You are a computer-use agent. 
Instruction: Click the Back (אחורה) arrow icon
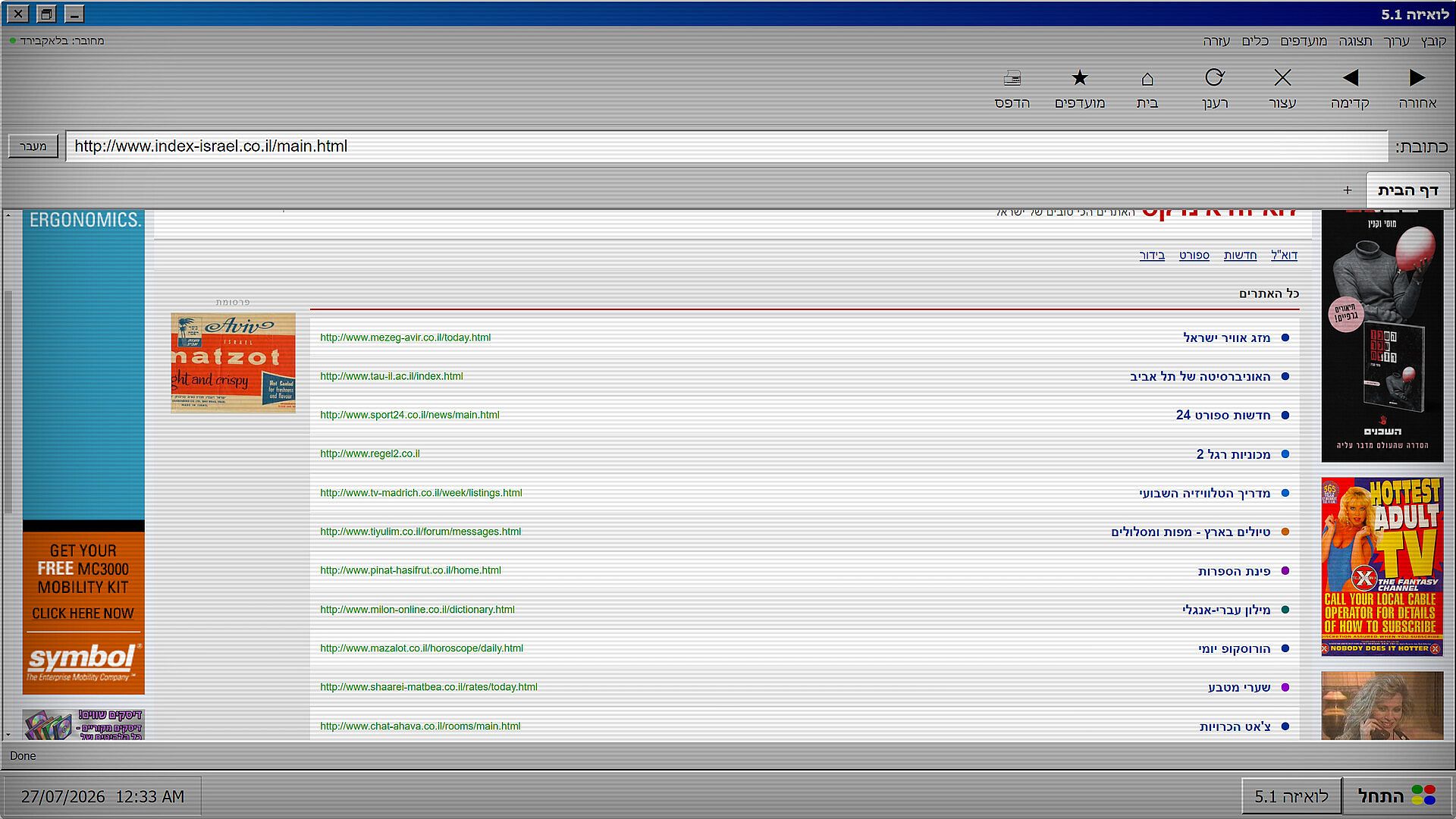(x=1417, y=77)
